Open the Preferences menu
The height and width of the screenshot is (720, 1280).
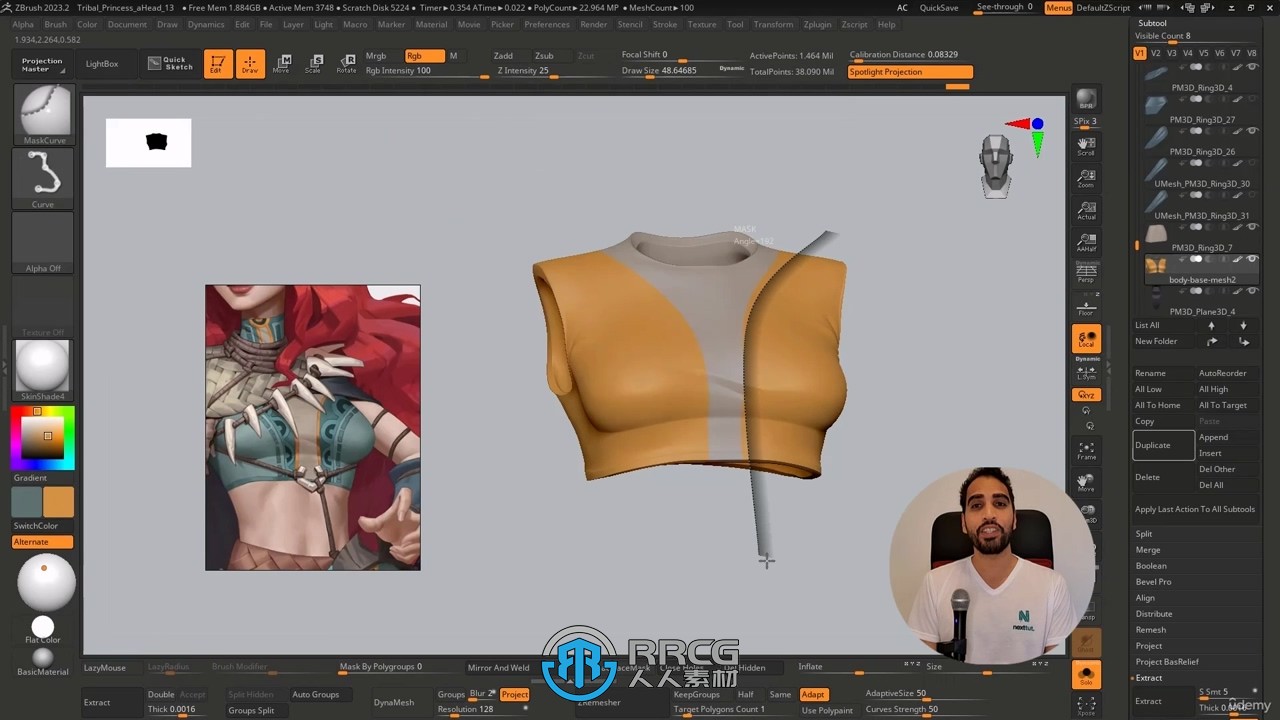pyautogui.click(x=547, y=24)
